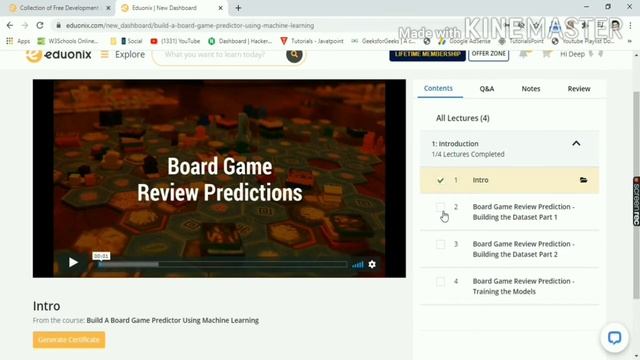Image resolution: width=640 pixels, height=360 pixels.
Task: Click the page vertical scrollbar
Action: coord(636,196)
